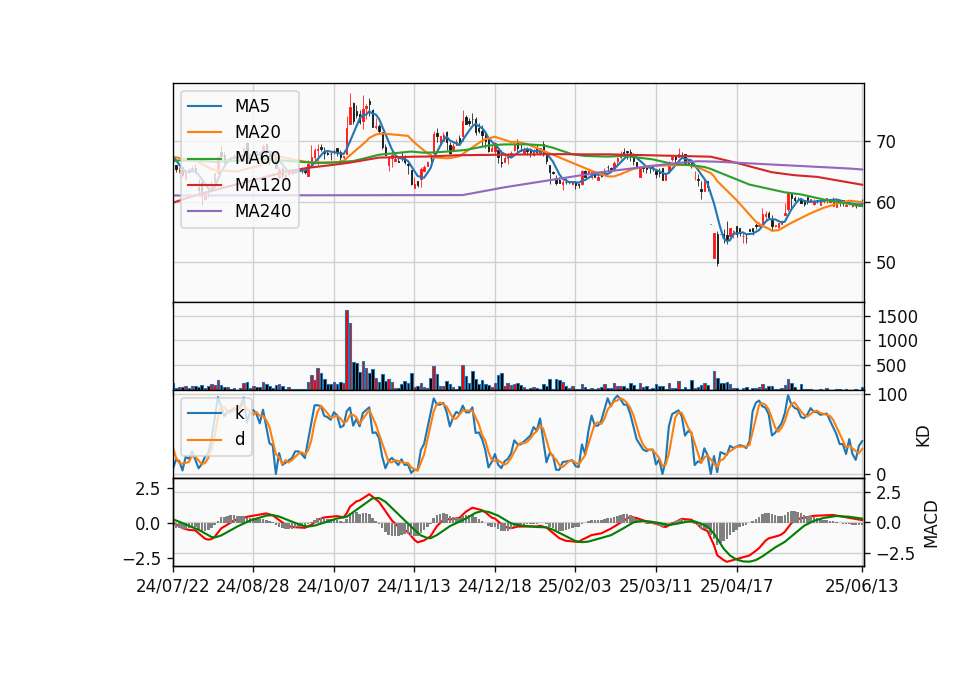Click the price axis value 60
The width and height of the screenshot is (960, 690).
(x=886, y=203)
